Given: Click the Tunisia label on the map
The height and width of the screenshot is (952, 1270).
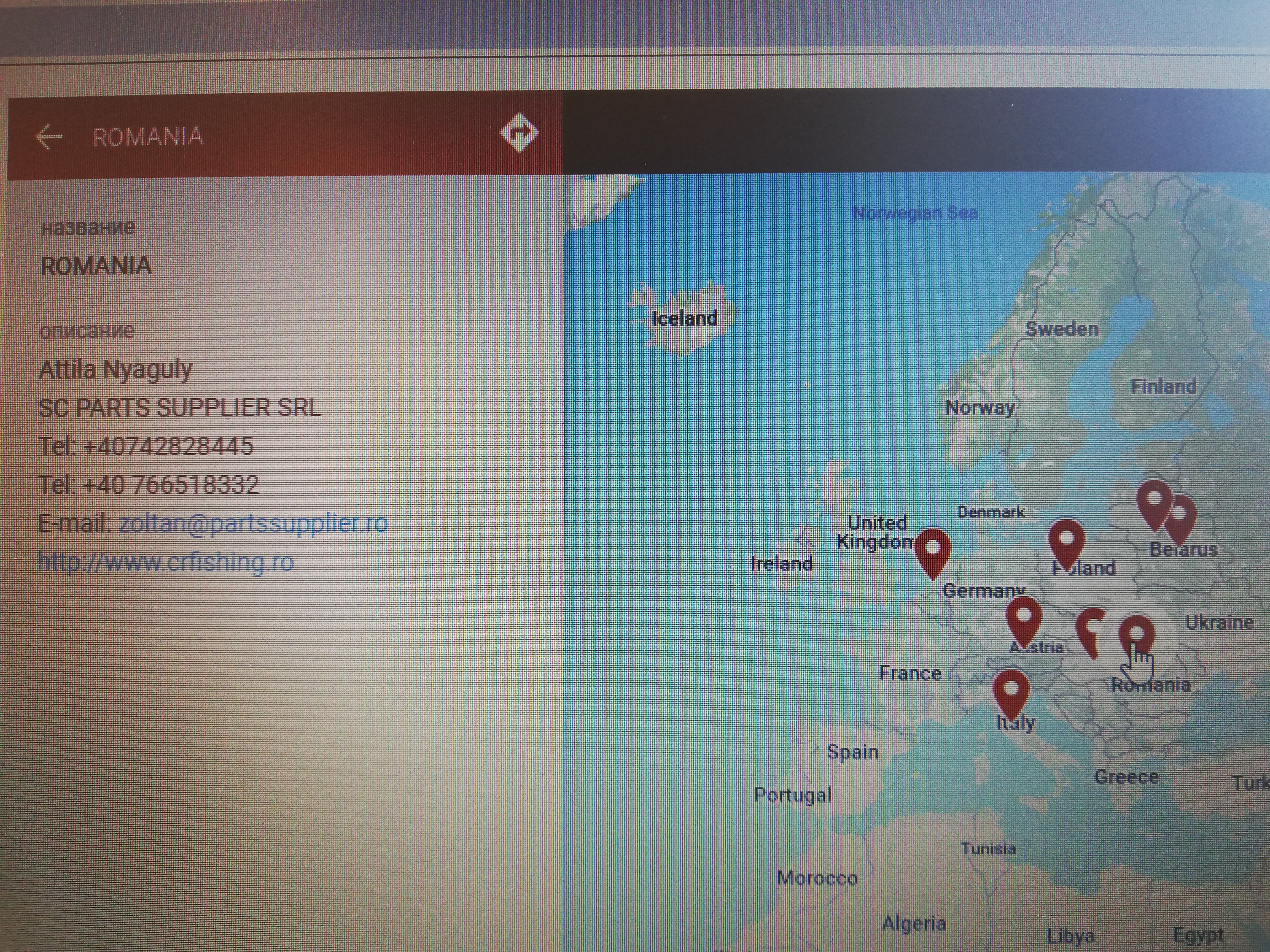Looking at the screenshot, I should pyautogui.click(x=989, y=849).
